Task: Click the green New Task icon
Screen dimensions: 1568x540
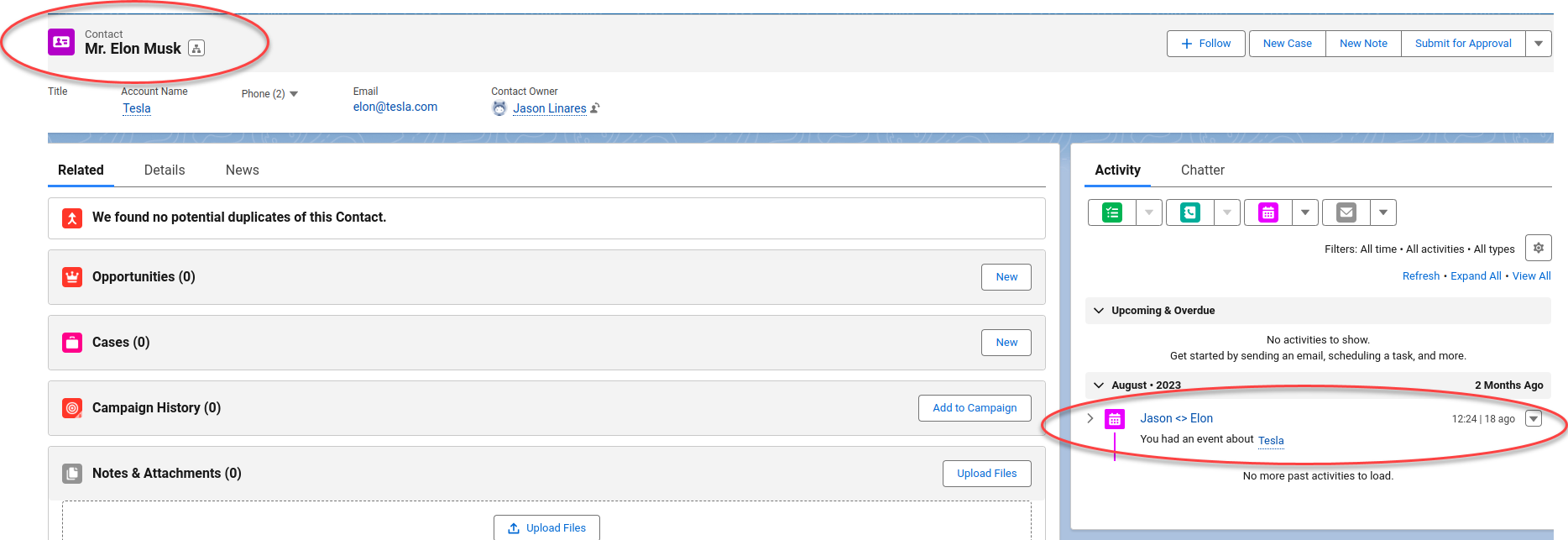Action: pyautogui.click(x=1112, y=212)
